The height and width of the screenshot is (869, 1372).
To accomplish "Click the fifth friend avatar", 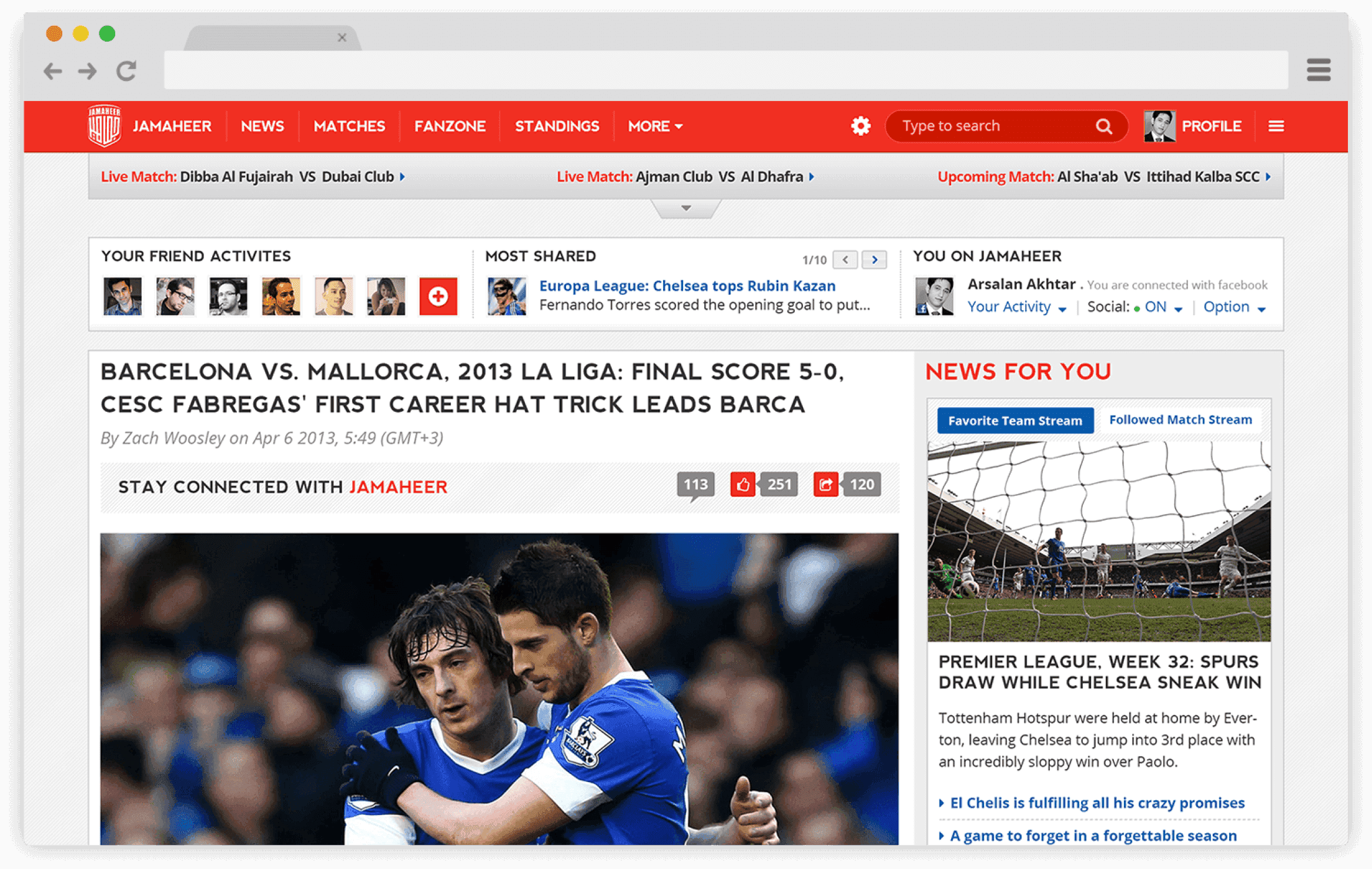I will [x=334, y=296].
